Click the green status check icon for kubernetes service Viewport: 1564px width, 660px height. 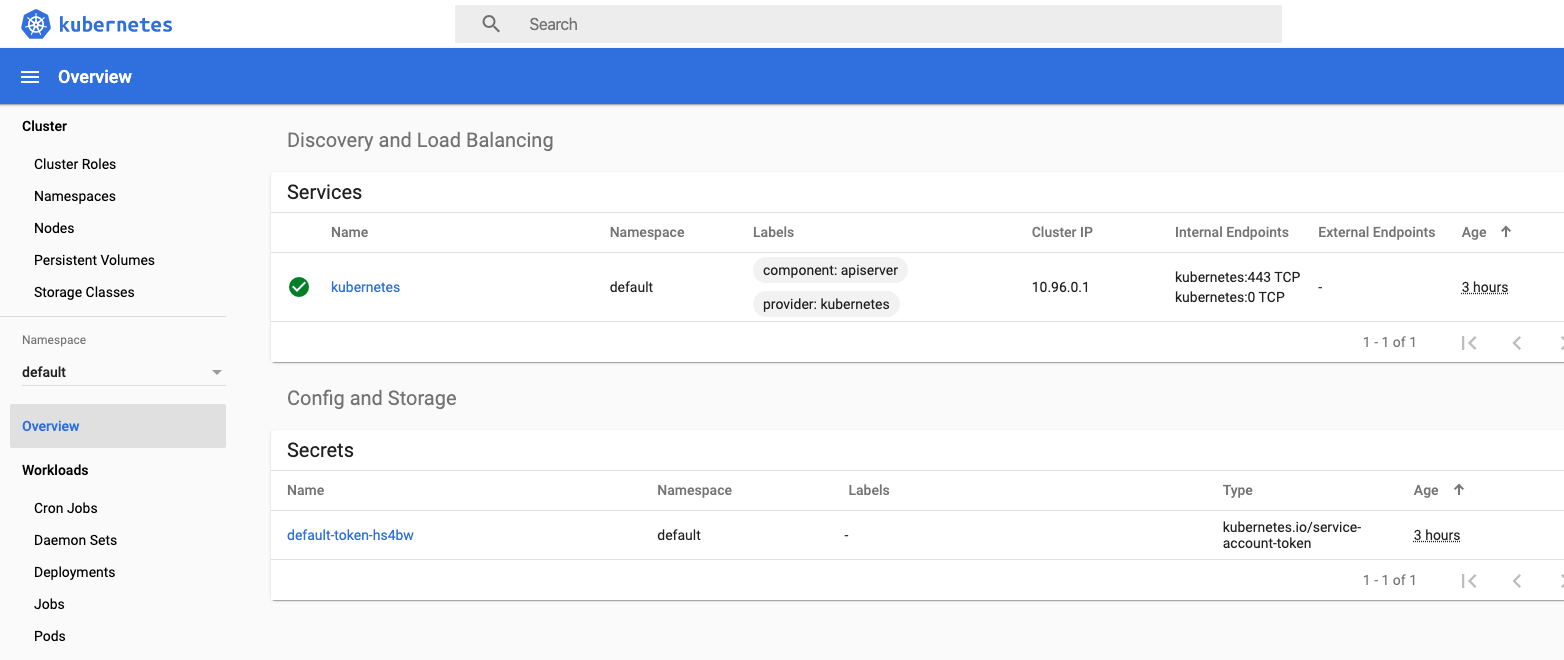(298, 286)
